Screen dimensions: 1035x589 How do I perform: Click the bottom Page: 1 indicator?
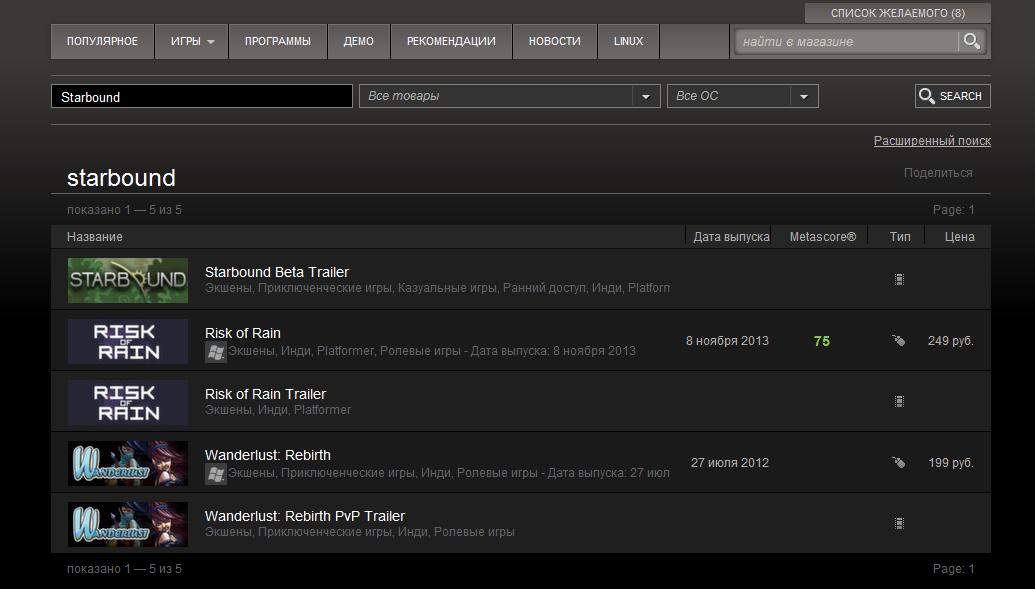(x=953, y=569)
